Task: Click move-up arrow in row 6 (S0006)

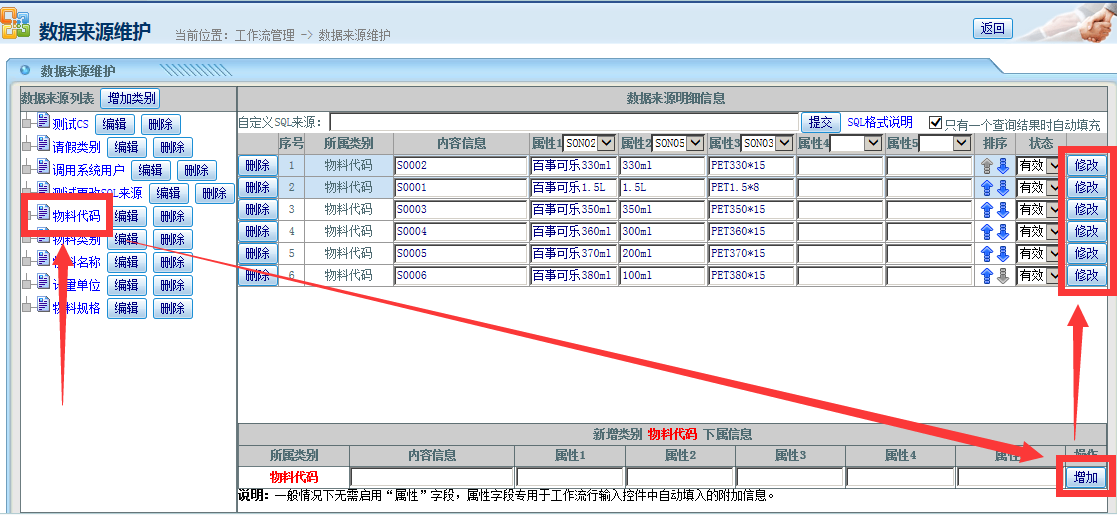Action: coord(989,276)
